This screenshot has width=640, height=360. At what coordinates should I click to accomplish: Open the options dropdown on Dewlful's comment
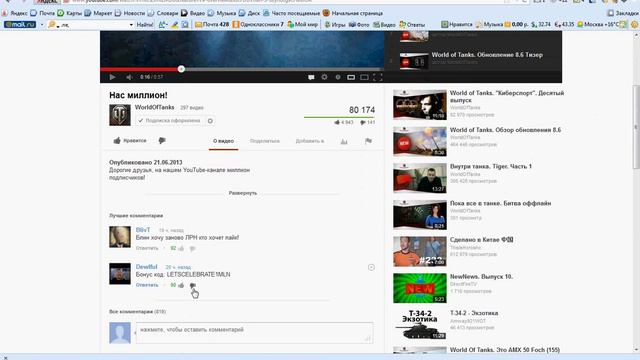point(371,267)
